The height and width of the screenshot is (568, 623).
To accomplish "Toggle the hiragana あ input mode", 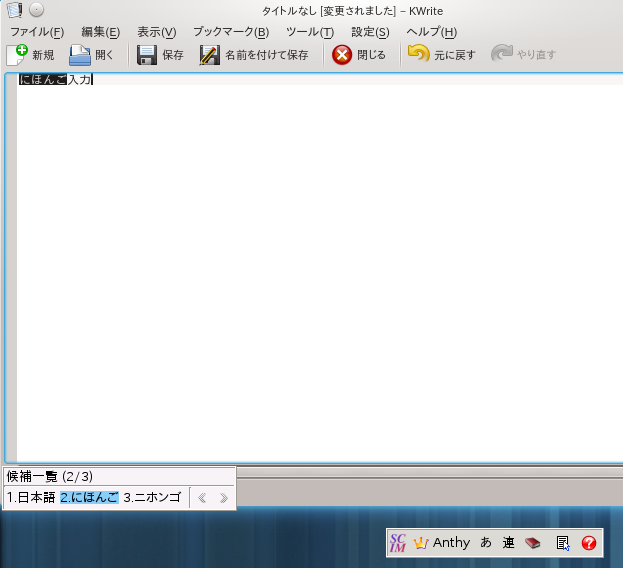I will click(x=486, y=543).
